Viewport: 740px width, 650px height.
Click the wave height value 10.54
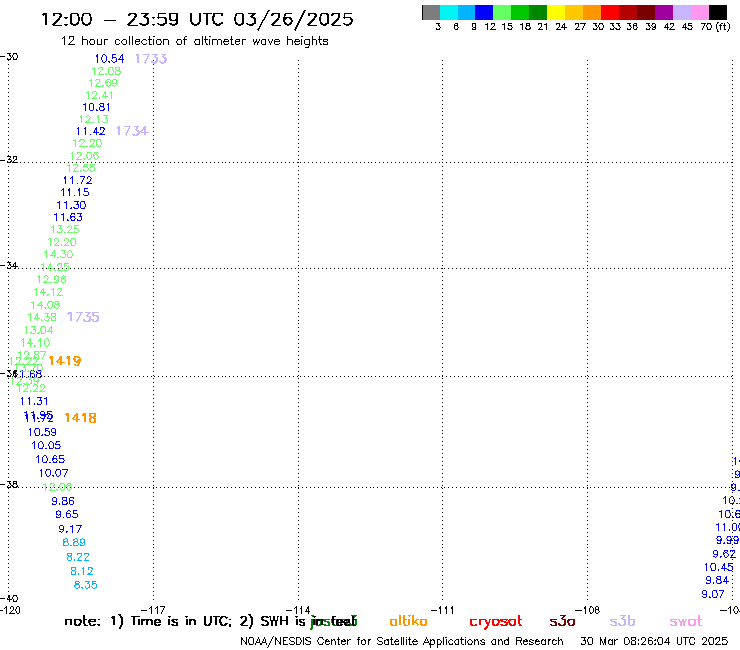109,59
